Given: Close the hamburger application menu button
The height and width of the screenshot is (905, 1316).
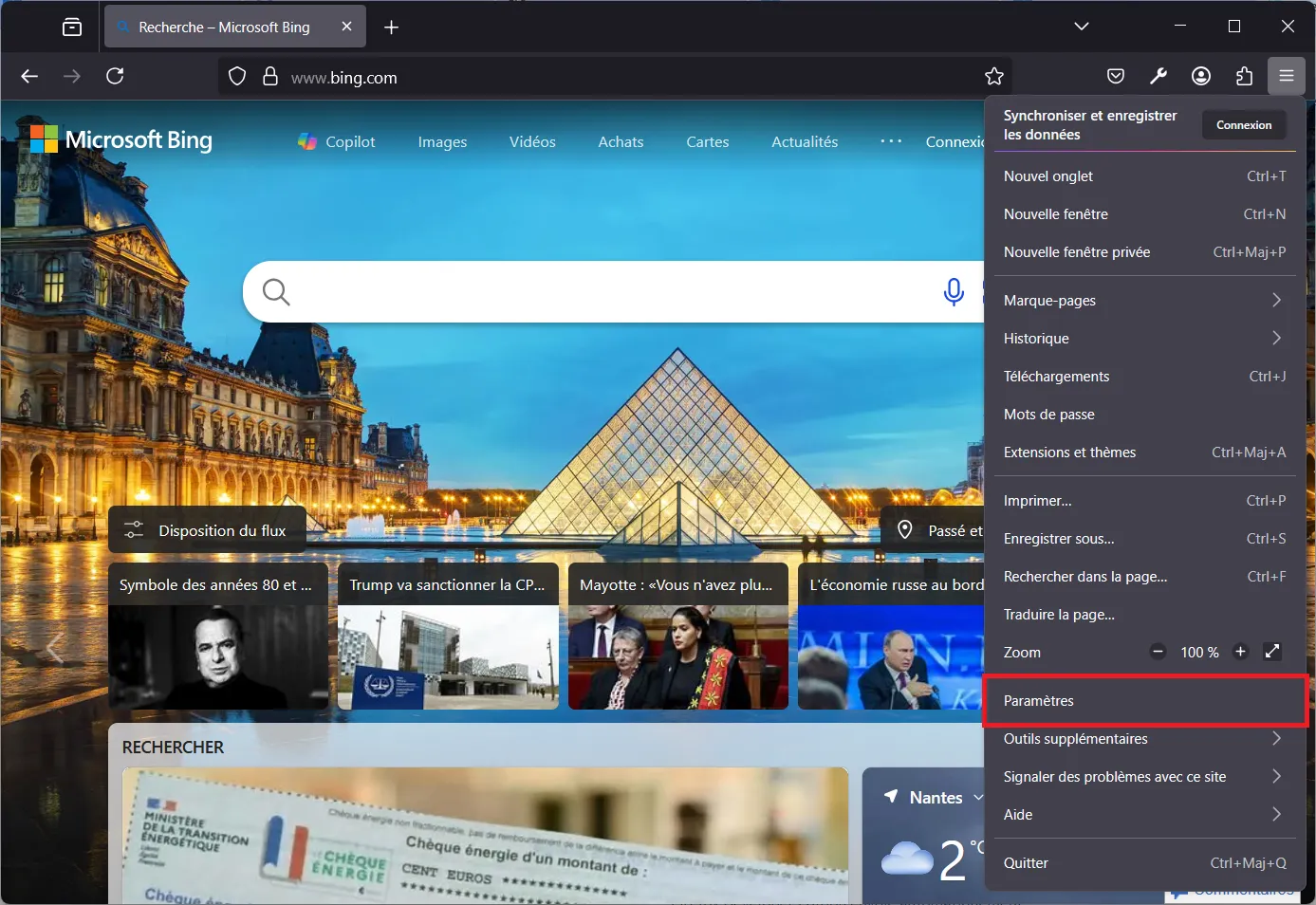Looking at the screenshot, I should point(1287,76).
